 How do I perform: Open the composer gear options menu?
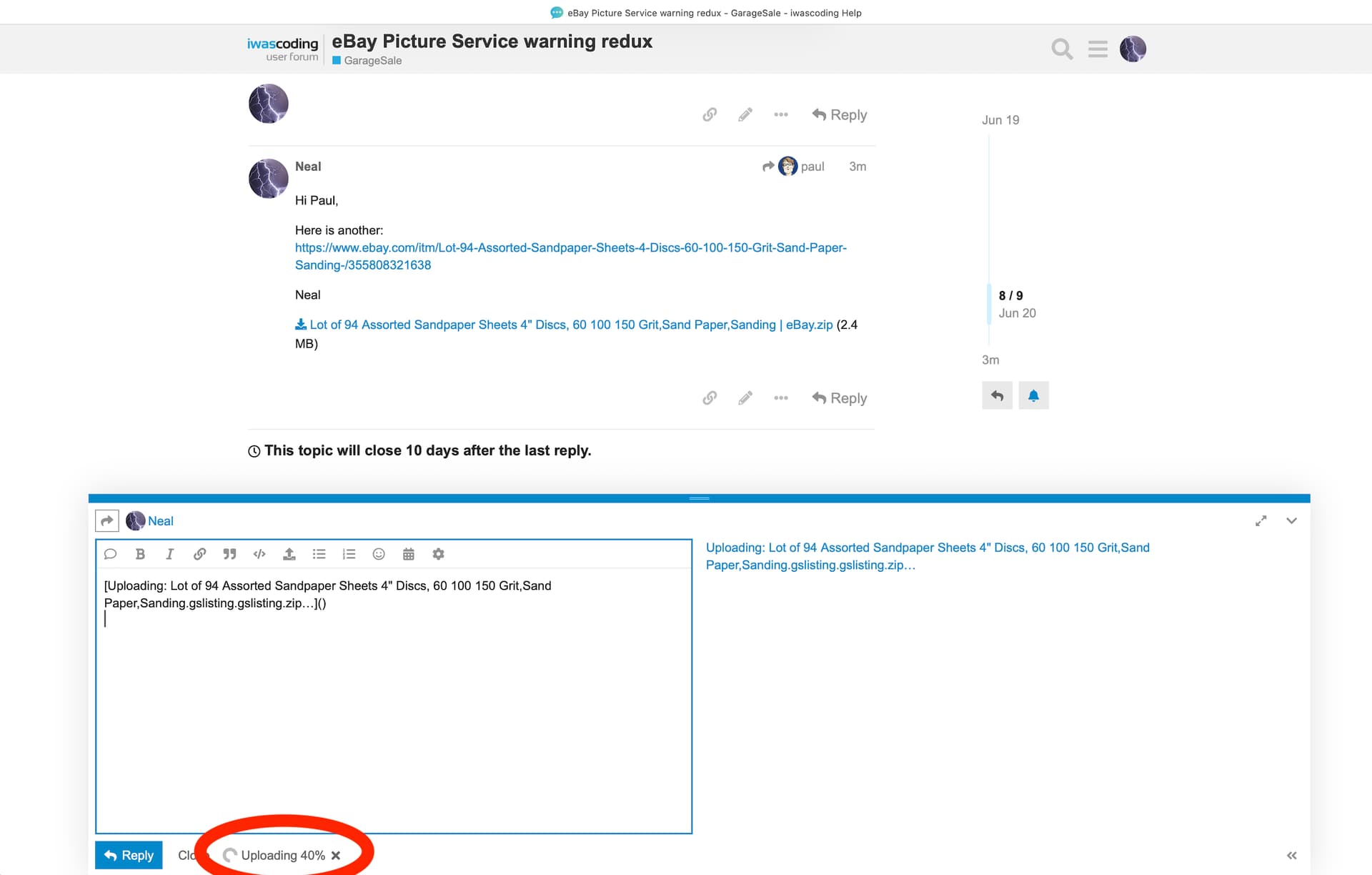[439, 554]
